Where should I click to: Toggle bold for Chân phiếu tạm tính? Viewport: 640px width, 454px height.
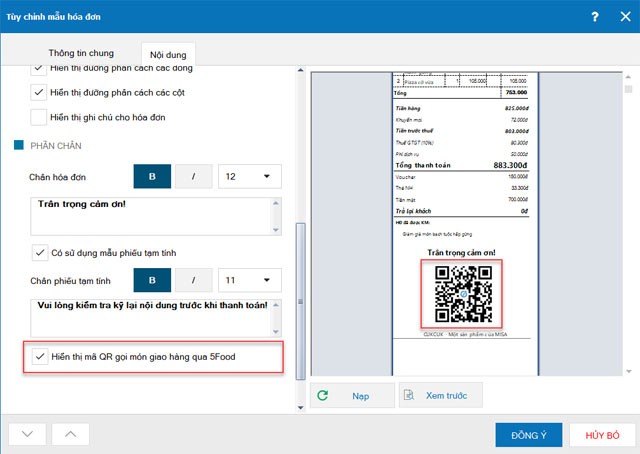[153, 279]
